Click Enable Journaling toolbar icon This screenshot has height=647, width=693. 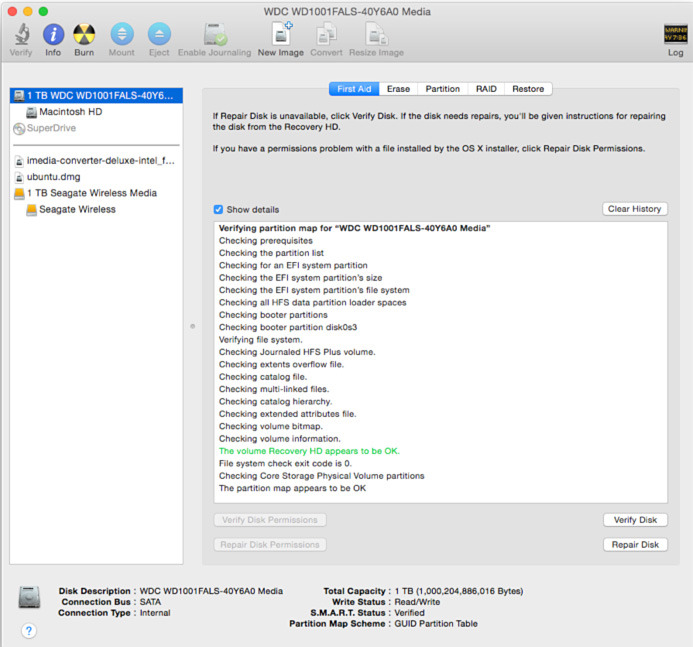(x=215, y=34)
